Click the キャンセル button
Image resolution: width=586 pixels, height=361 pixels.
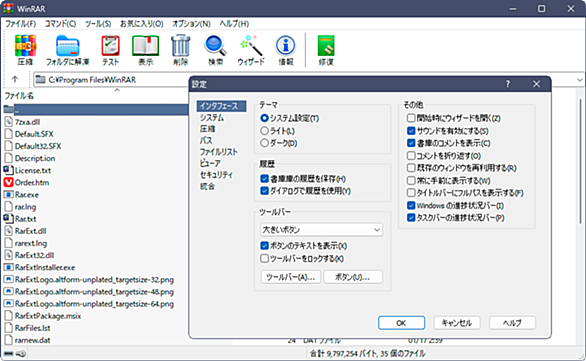pos(457,323)
